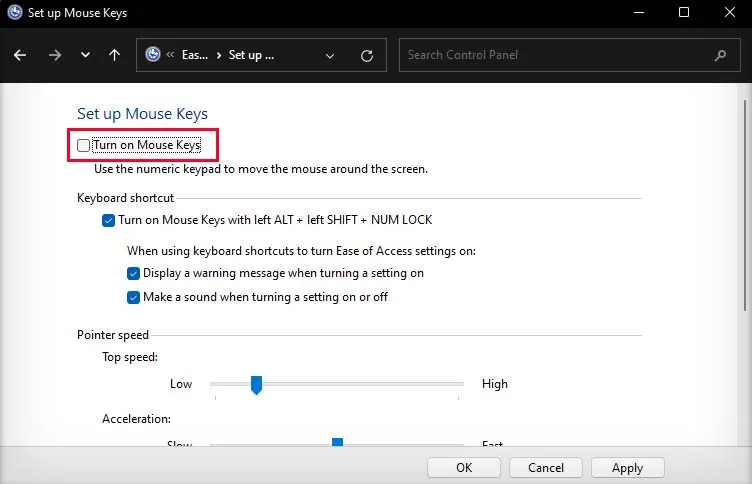Go up one level with the Up arrow
The width and height of the screenshot is (752, 484).
point(114,56)
